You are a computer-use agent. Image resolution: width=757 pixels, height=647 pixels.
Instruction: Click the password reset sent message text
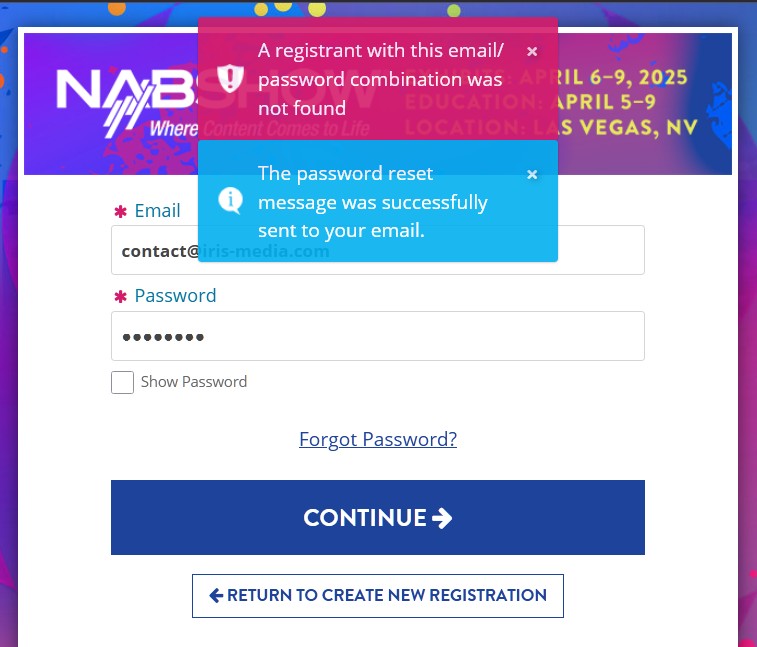click(373, 202)
